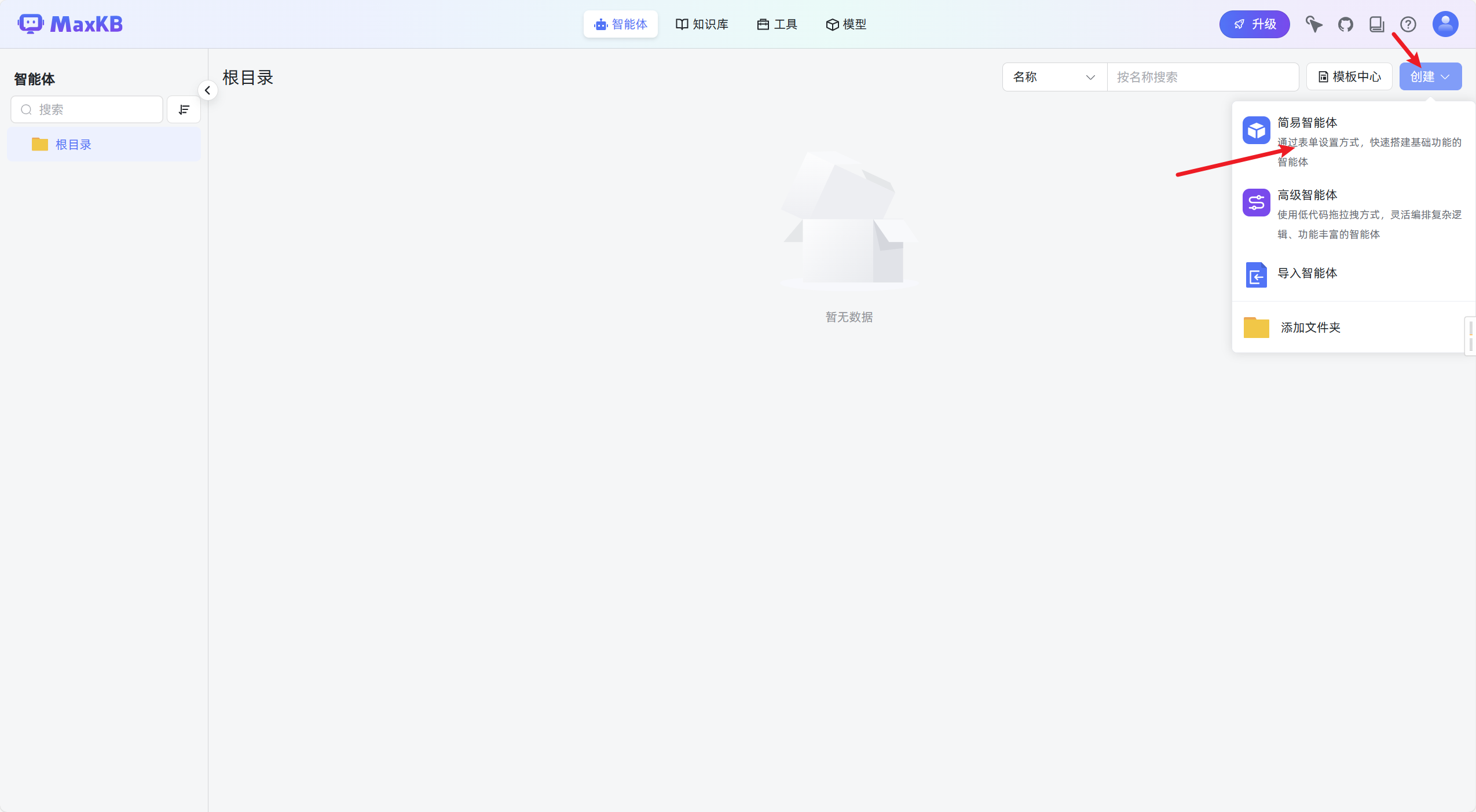Click the sort icon beside sidebar search

(184, 109)
